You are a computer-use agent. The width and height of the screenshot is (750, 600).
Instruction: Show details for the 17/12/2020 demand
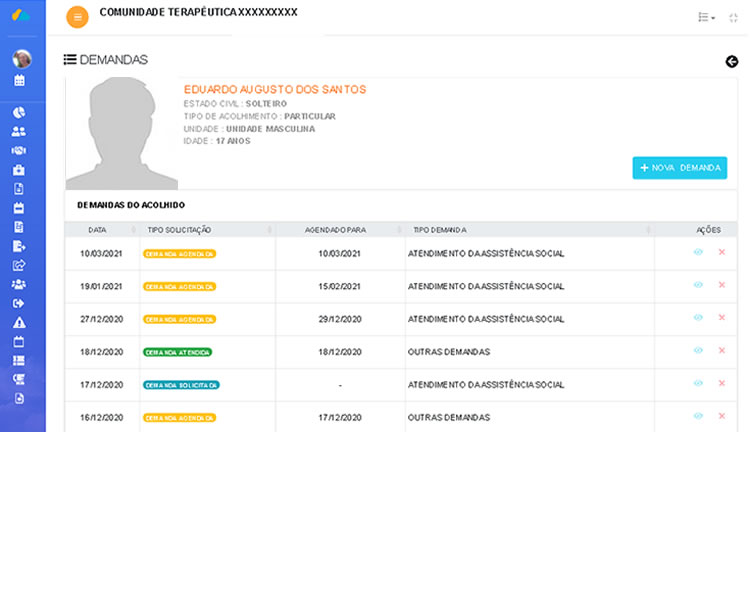point(698,384)
